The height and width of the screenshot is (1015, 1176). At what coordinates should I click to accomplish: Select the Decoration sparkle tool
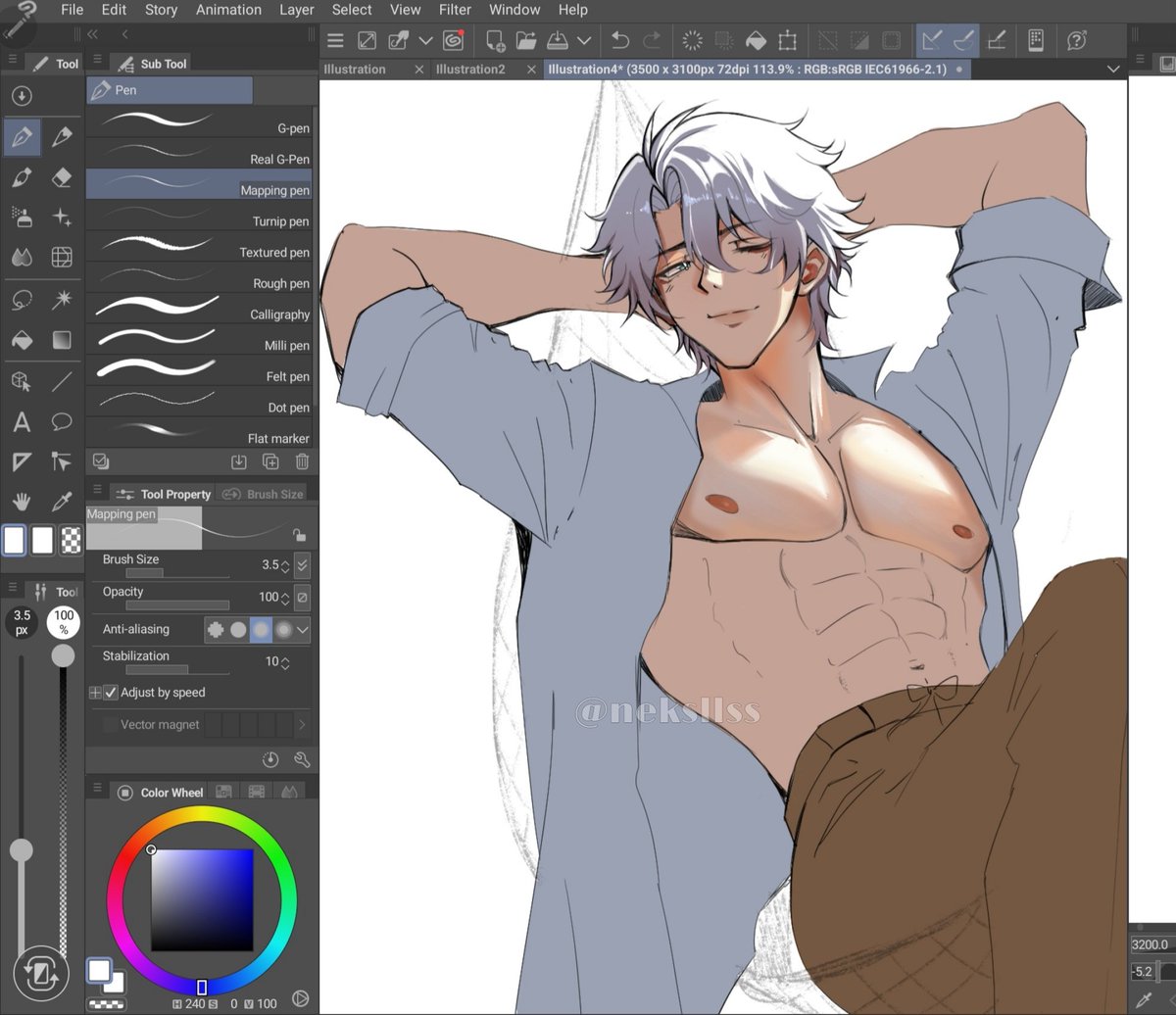tap(62, 217)
